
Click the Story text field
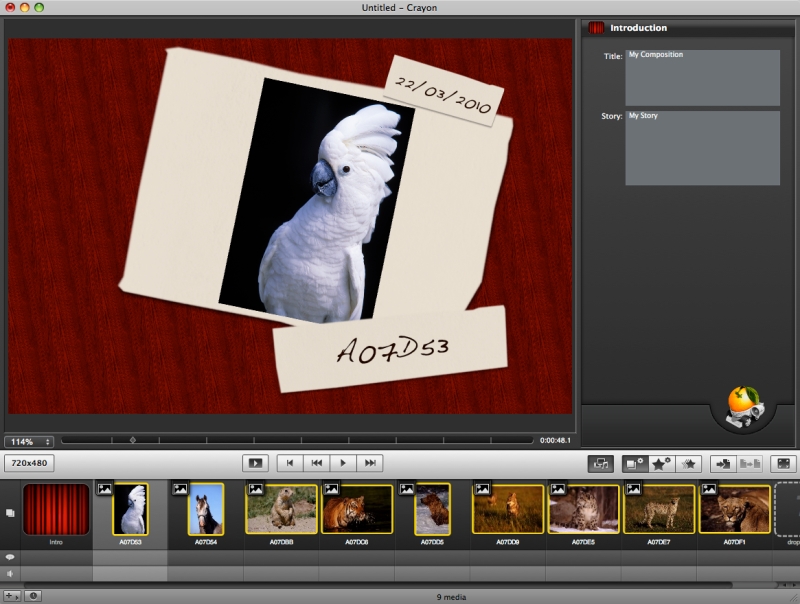703,148
